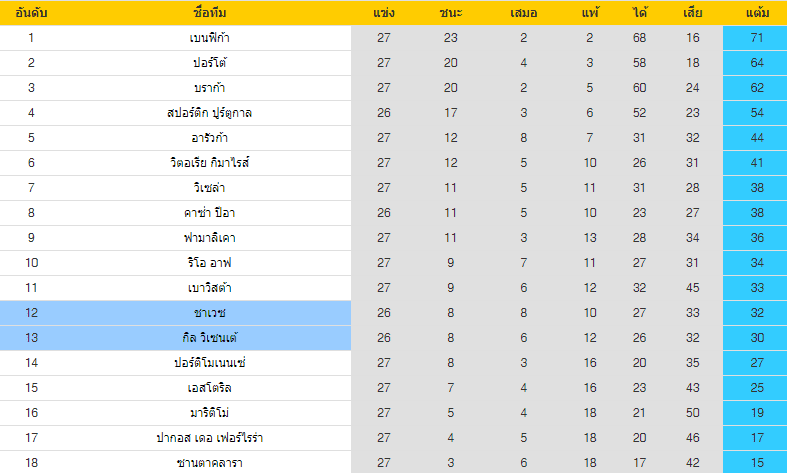Click the blue 15 points cell
787x473 pixels.
pos(756,463)
